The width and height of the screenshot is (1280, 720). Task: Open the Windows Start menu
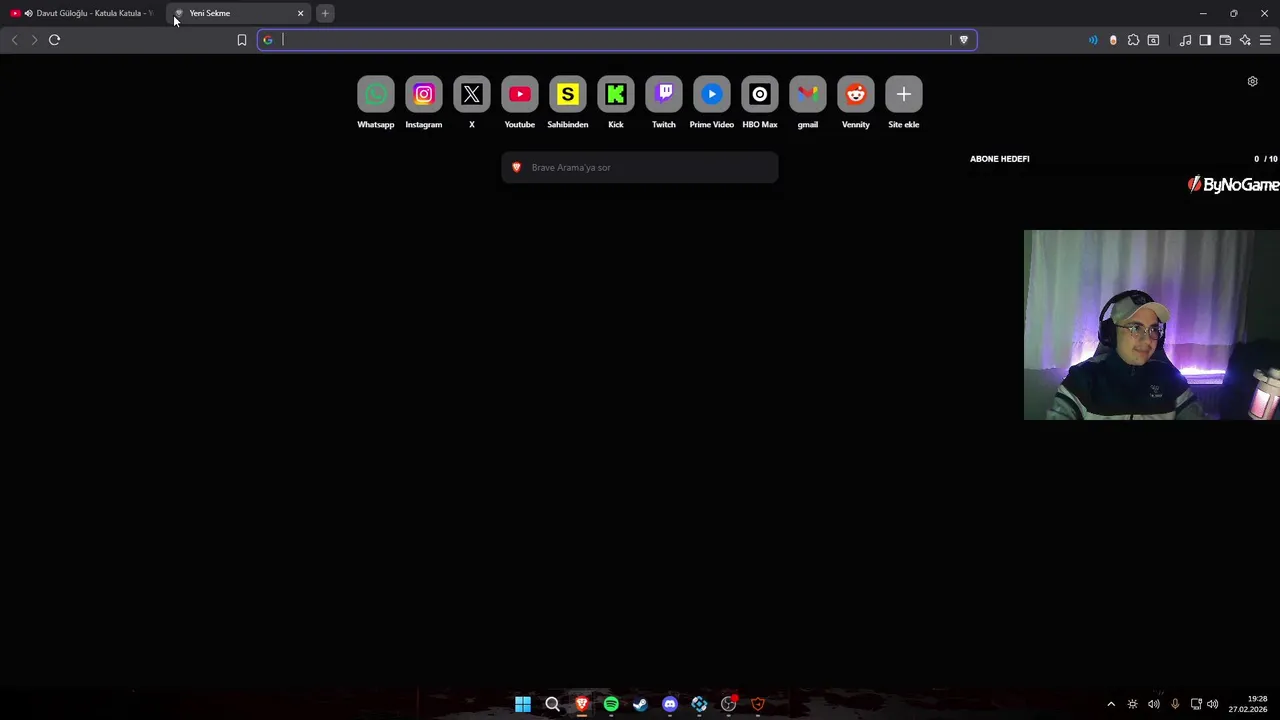(523, 704)
